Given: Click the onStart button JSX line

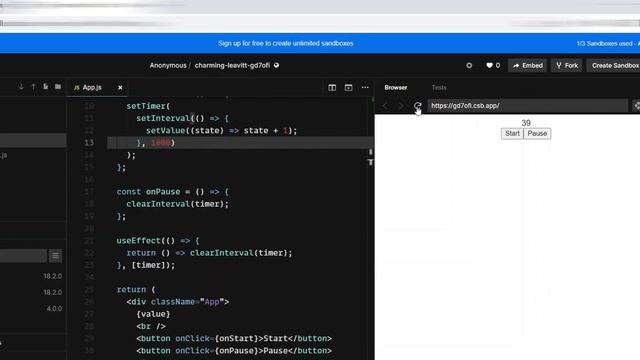Looking at the screenshot, I should click(x=234, y=339).
